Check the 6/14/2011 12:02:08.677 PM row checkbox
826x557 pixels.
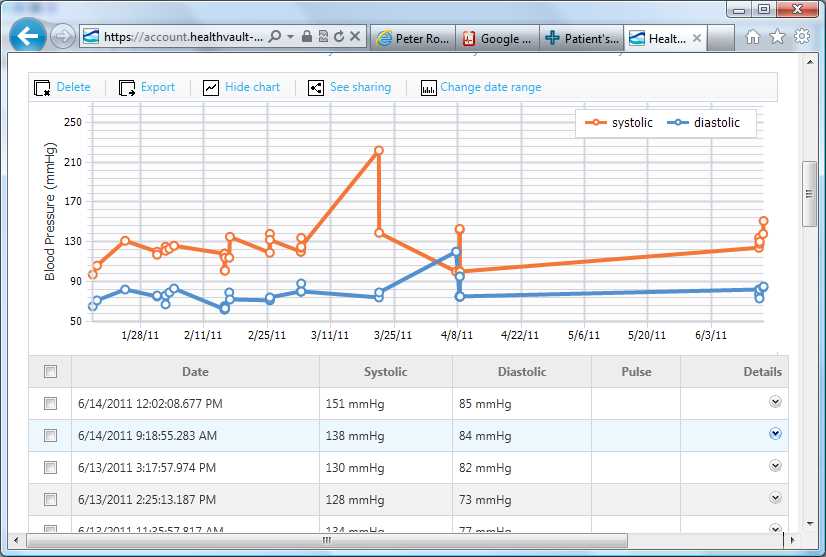point(51,404)
